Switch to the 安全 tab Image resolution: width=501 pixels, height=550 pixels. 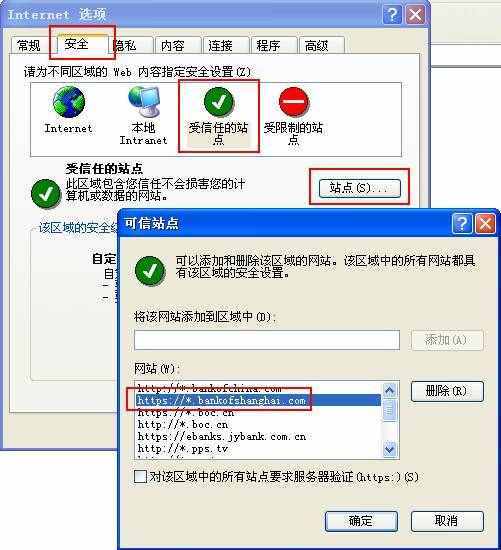pyautogui.click(x=77, y=44)
